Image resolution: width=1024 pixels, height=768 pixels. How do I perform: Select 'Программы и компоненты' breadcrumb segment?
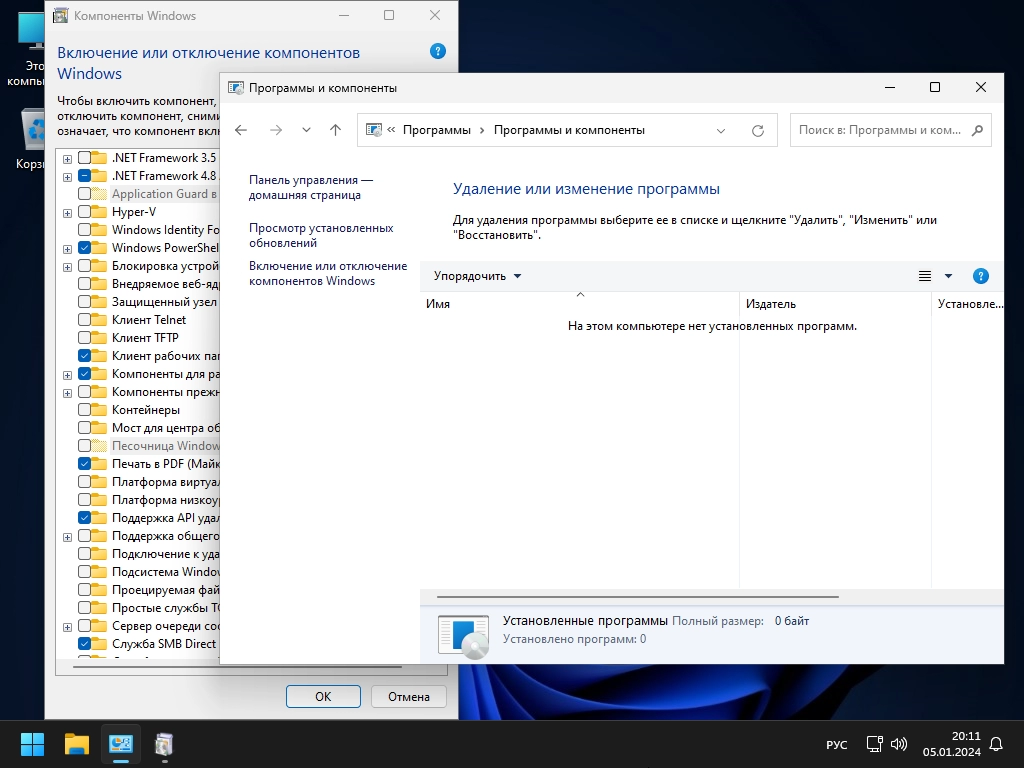(x=569, y=130)
